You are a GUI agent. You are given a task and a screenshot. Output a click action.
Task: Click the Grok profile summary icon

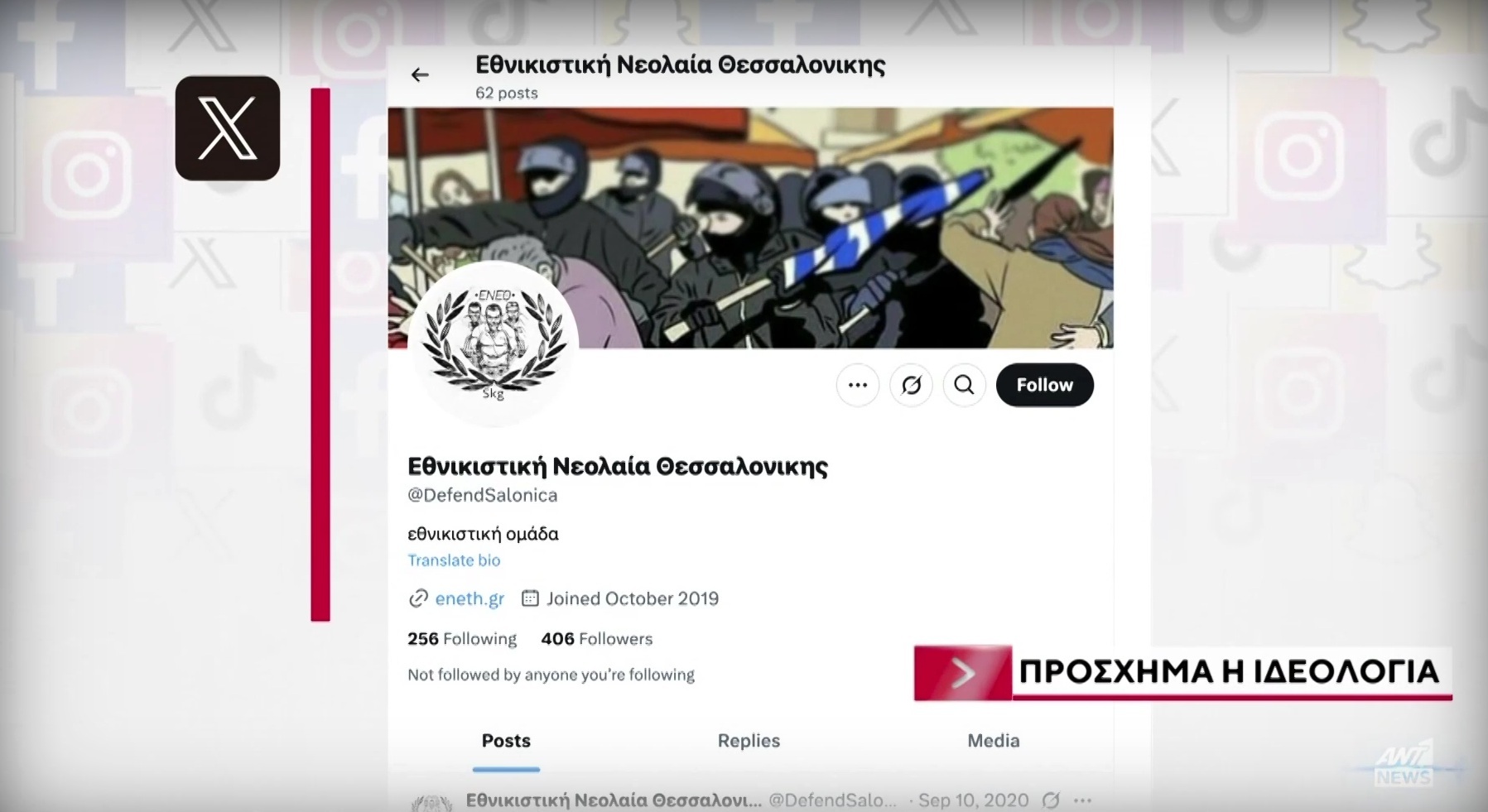(911, 385)
